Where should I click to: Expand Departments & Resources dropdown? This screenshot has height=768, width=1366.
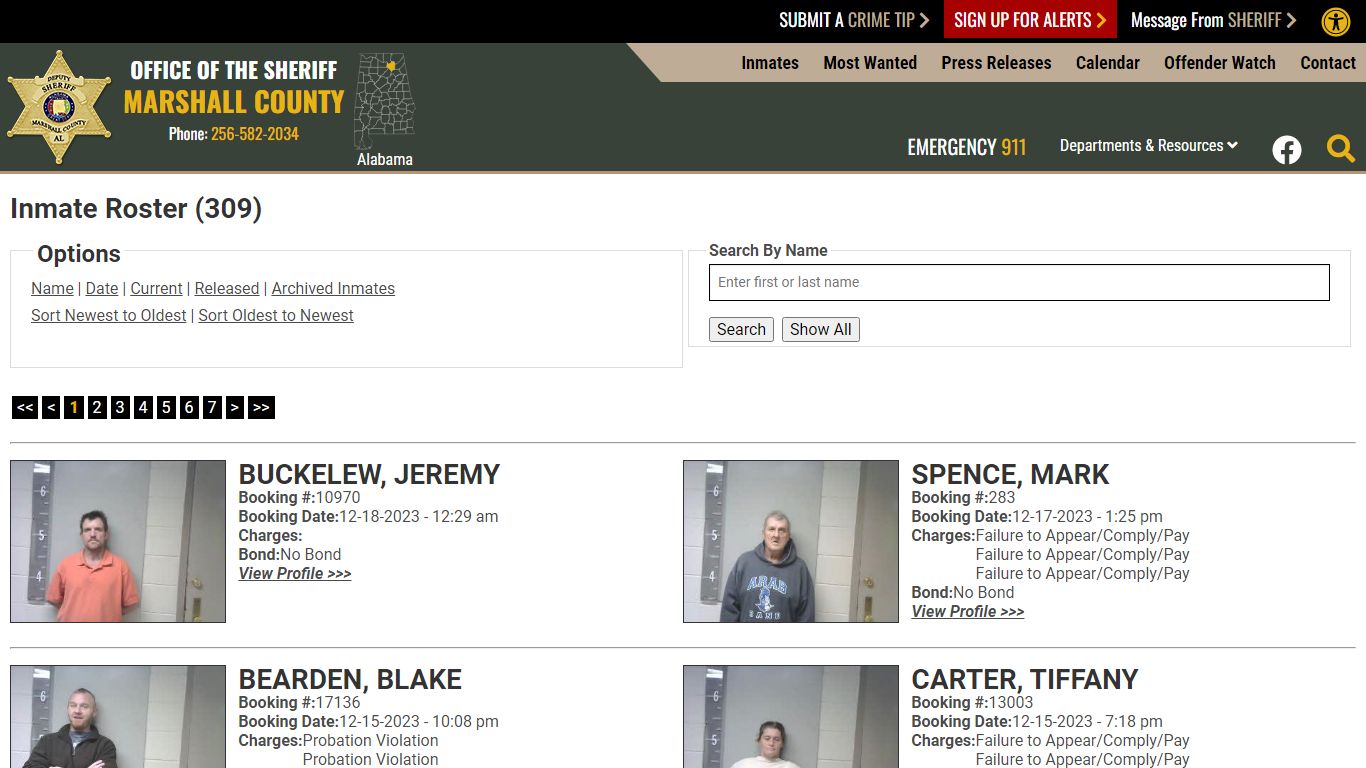[x=1149, y=145]
